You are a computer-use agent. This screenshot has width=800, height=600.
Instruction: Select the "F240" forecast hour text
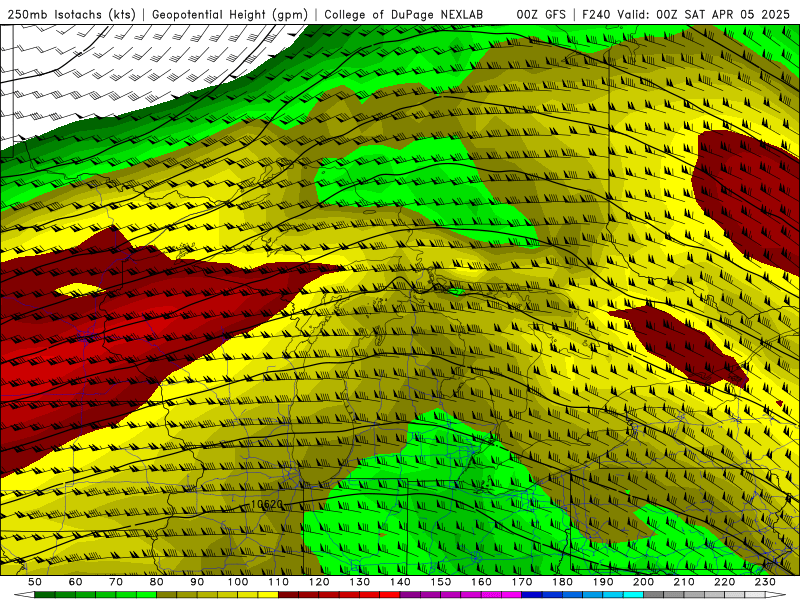coord(596,15)
